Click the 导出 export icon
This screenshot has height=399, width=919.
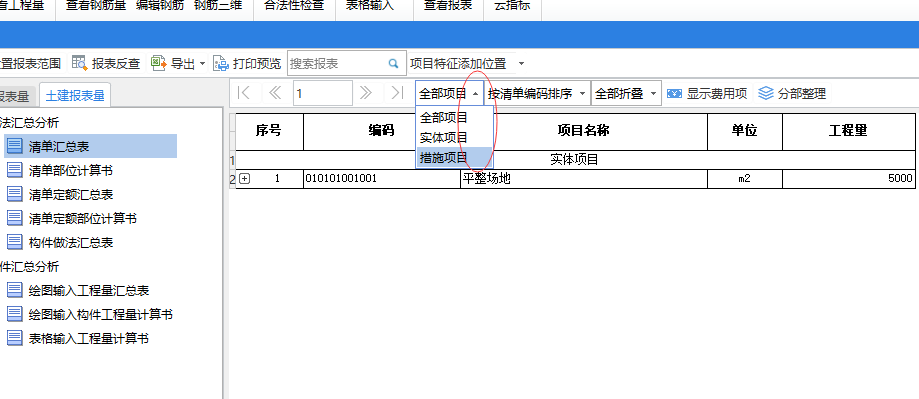tap(159, 63)
